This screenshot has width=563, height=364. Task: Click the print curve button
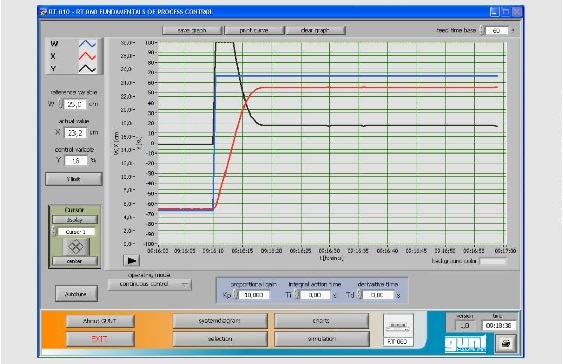254,30
